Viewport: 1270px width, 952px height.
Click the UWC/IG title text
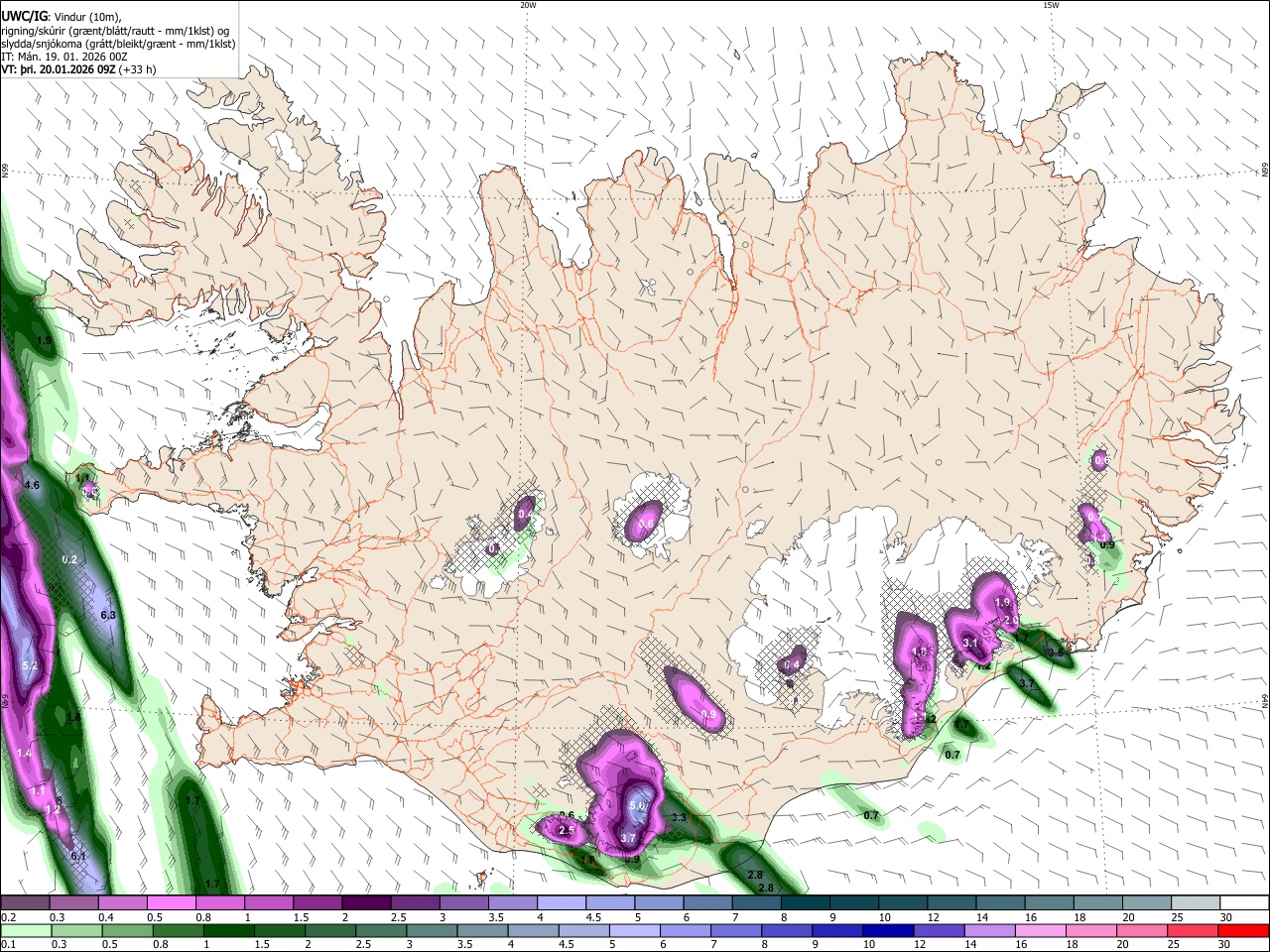(x=24, y=17)
